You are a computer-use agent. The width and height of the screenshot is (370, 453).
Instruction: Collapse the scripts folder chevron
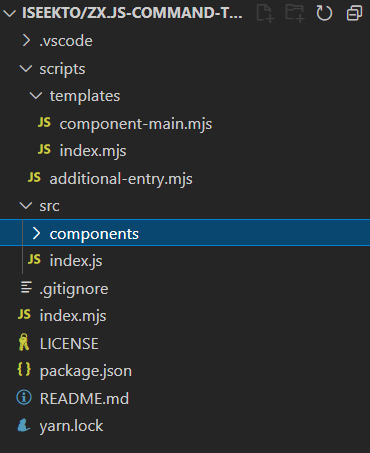click(x=26, y=69)
